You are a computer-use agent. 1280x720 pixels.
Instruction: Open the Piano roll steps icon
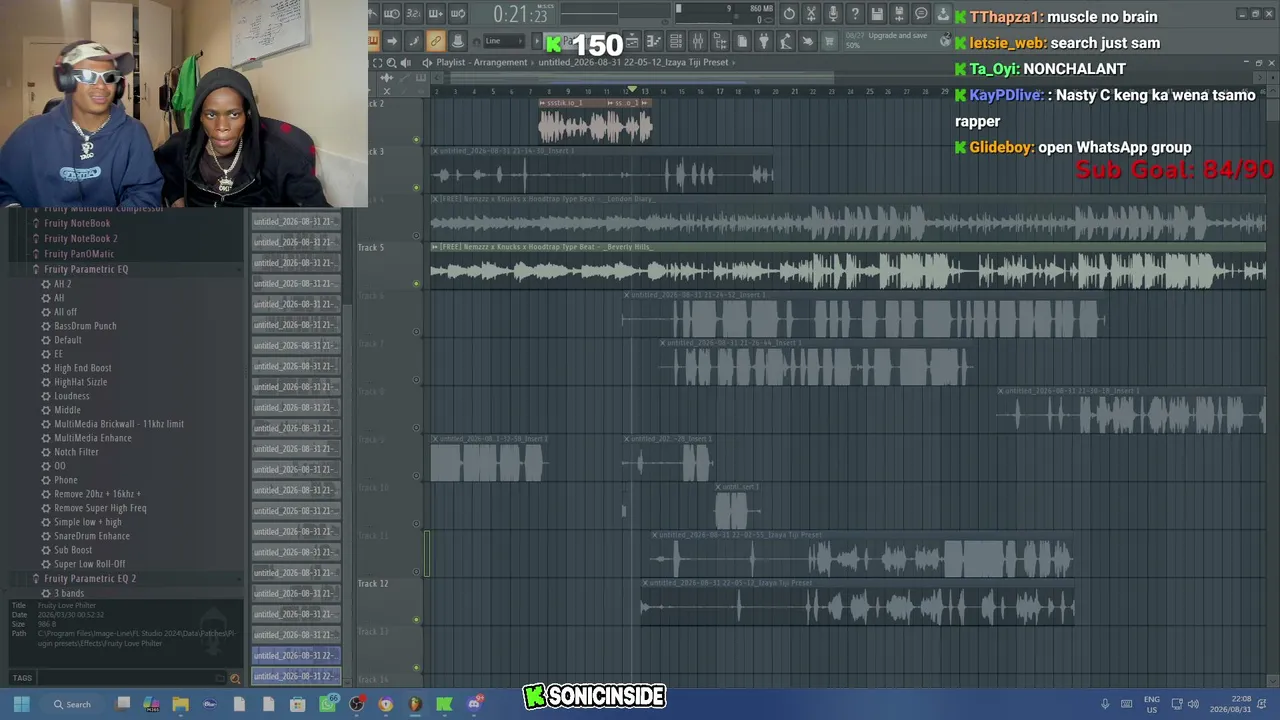click(654, 41)
